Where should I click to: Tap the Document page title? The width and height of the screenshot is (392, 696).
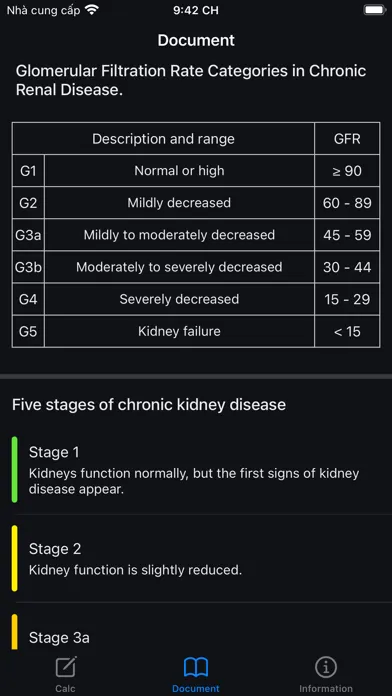click(x=196, y=40)
